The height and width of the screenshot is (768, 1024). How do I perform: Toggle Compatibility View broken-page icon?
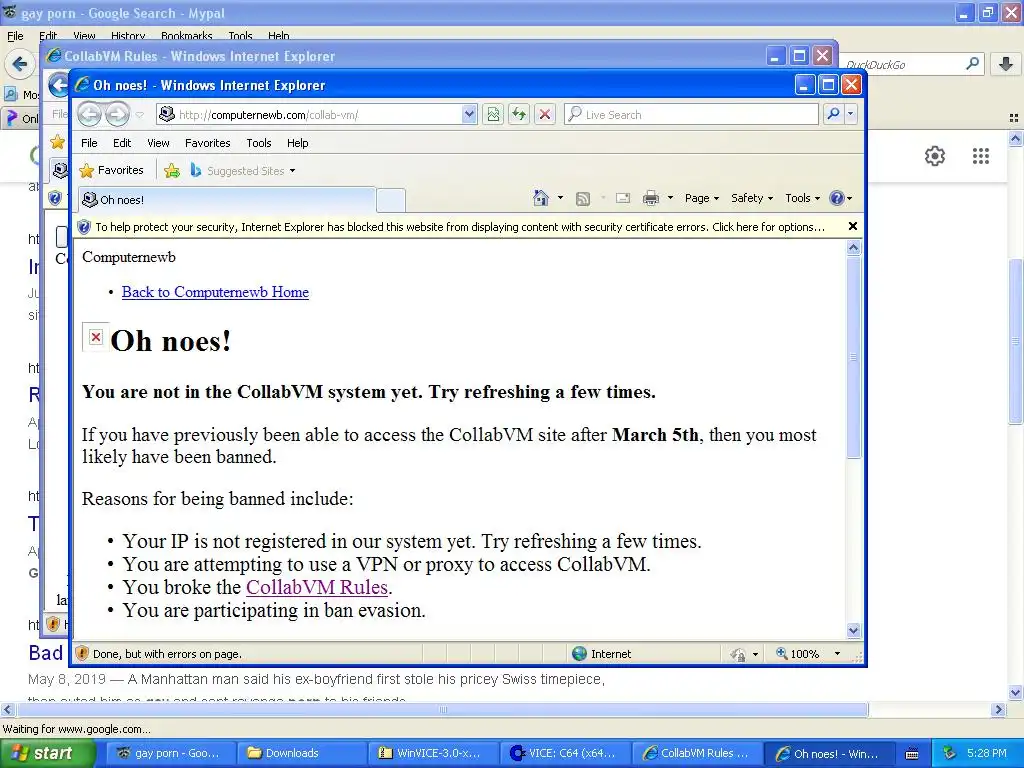pos(493,115)
